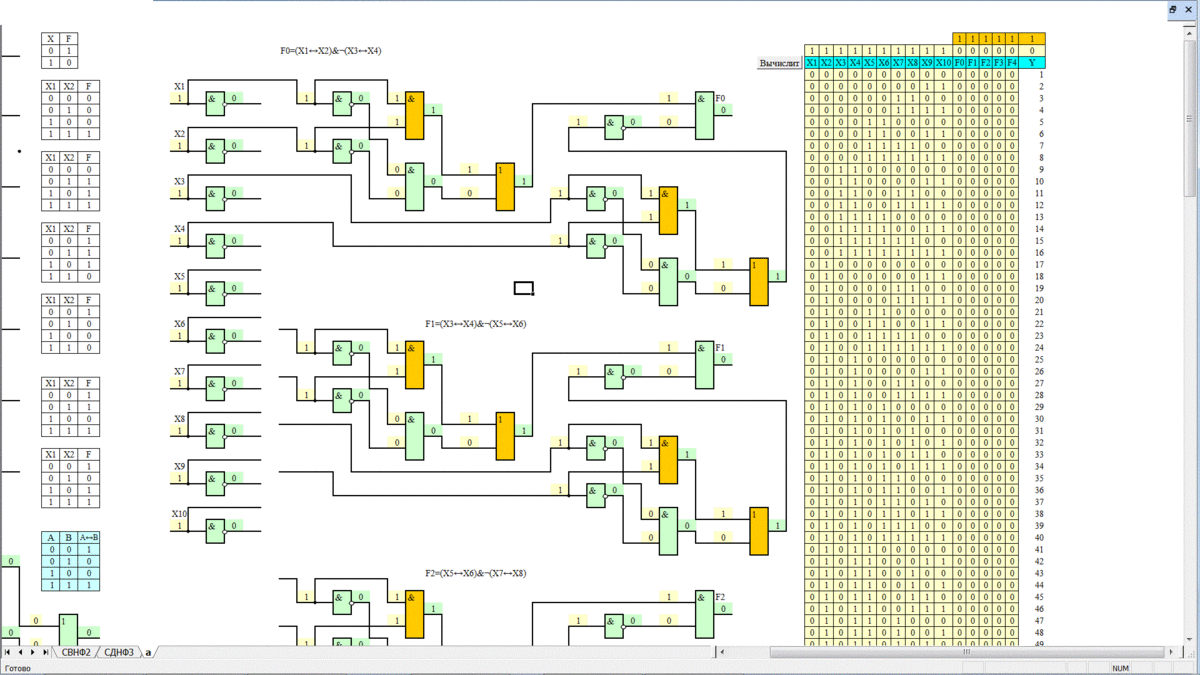Click the NUM indicator in status bar

(1120, 668)
